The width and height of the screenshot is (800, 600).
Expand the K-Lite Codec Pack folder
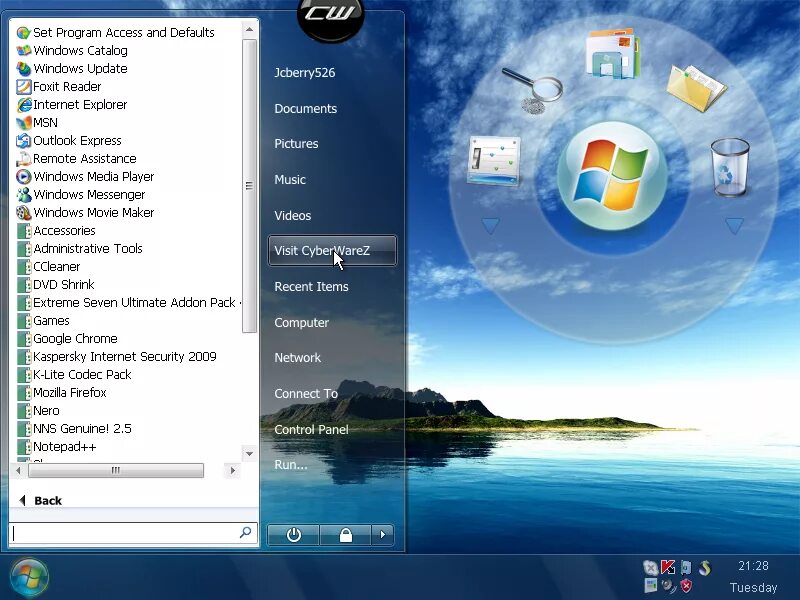click(74, 374)
